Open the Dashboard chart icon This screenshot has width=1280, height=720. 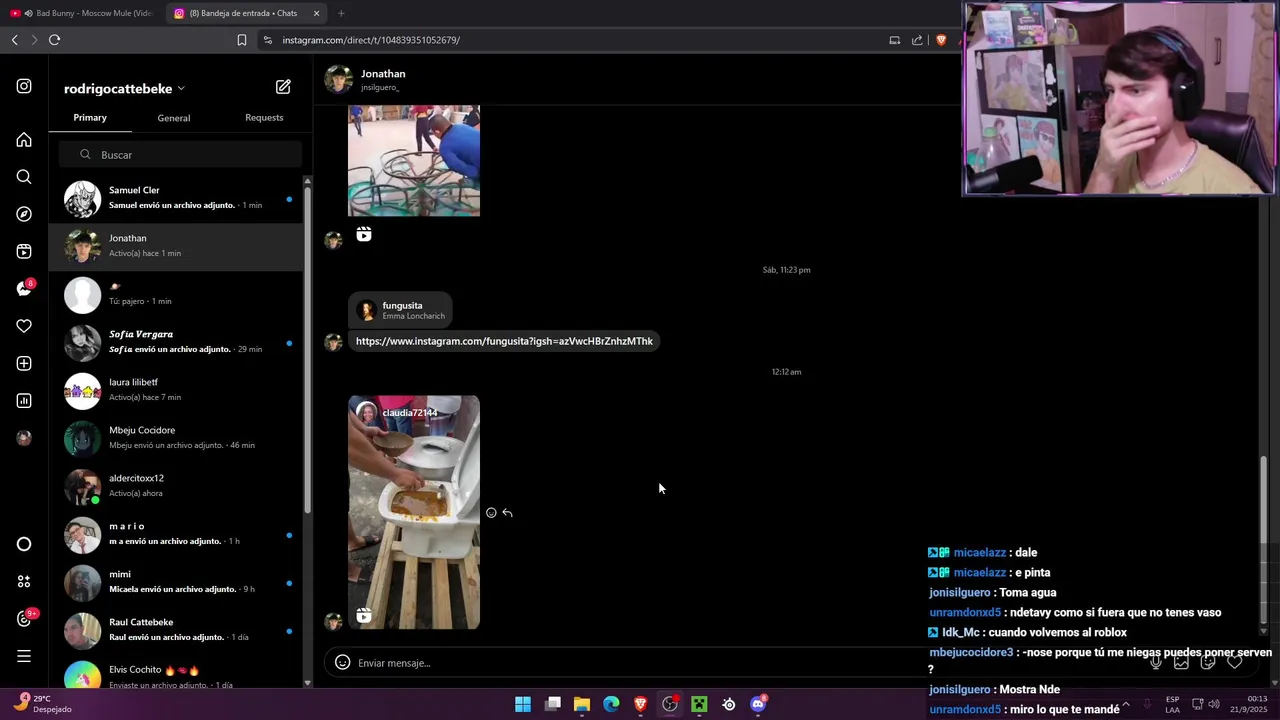pos(24,401)
